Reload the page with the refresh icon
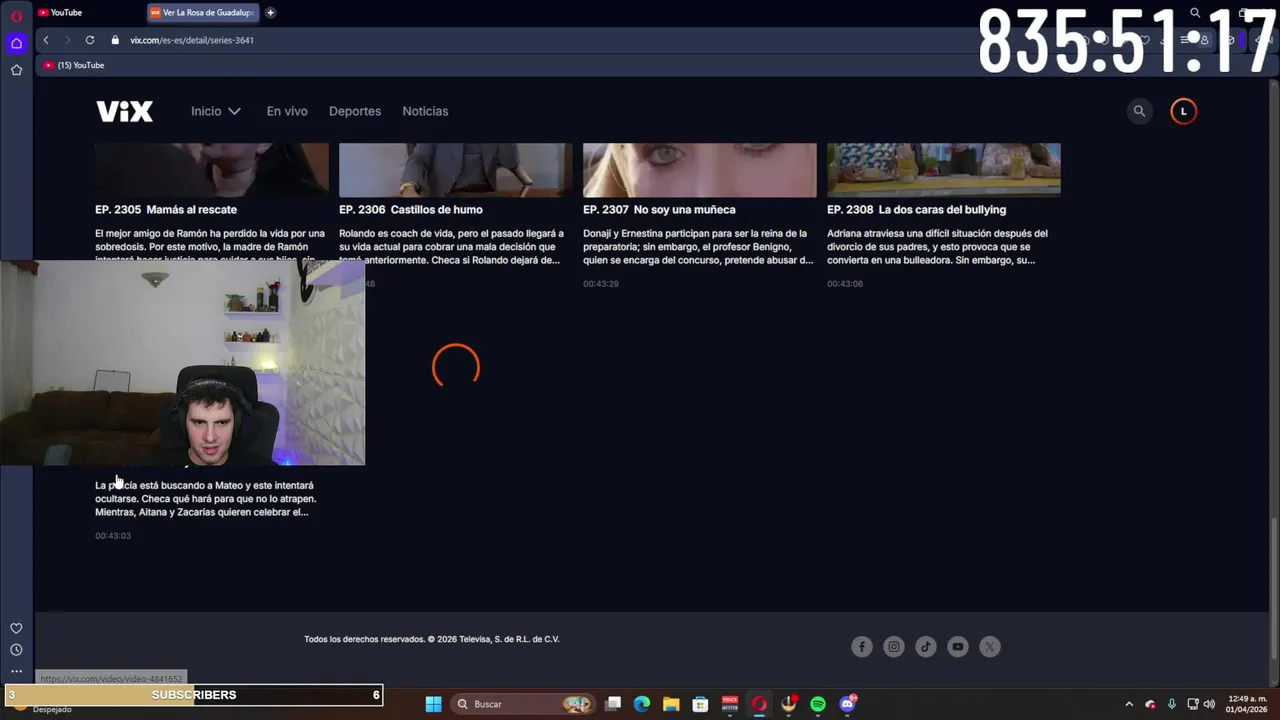Image resolution: width=1280 pixels, height=720 pixels. [x=90, y=40]
